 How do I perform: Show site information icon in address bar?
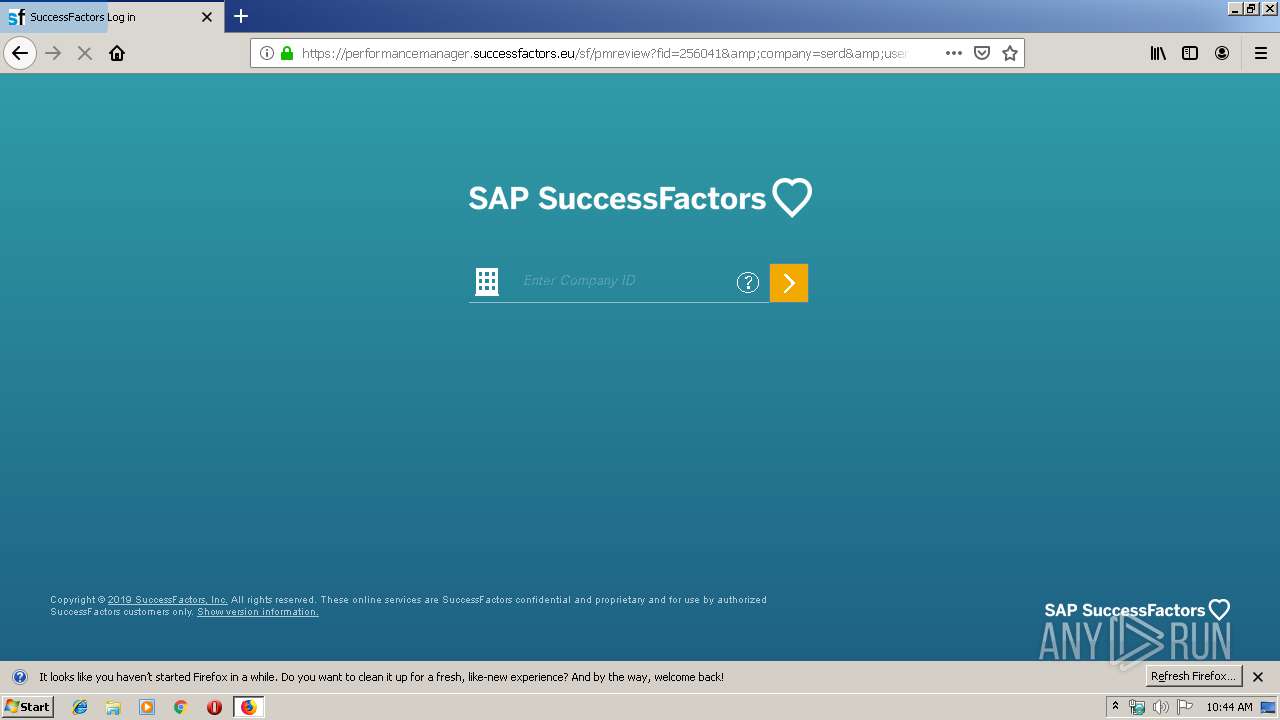click(x=267, y=53)
